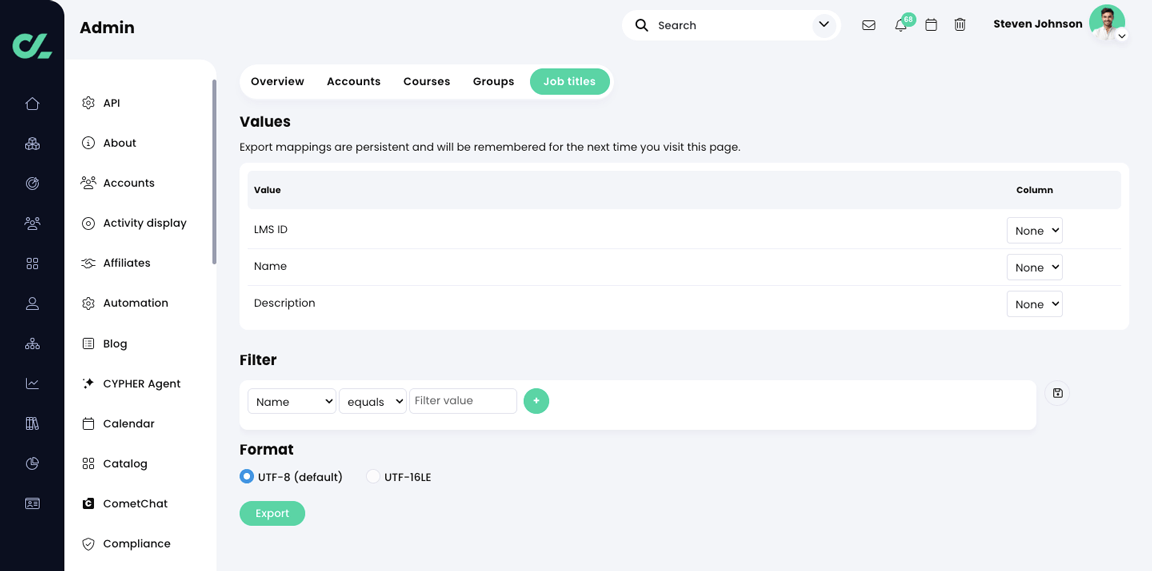
Task: Open Description column dropdown
Action: point(1034,304)
